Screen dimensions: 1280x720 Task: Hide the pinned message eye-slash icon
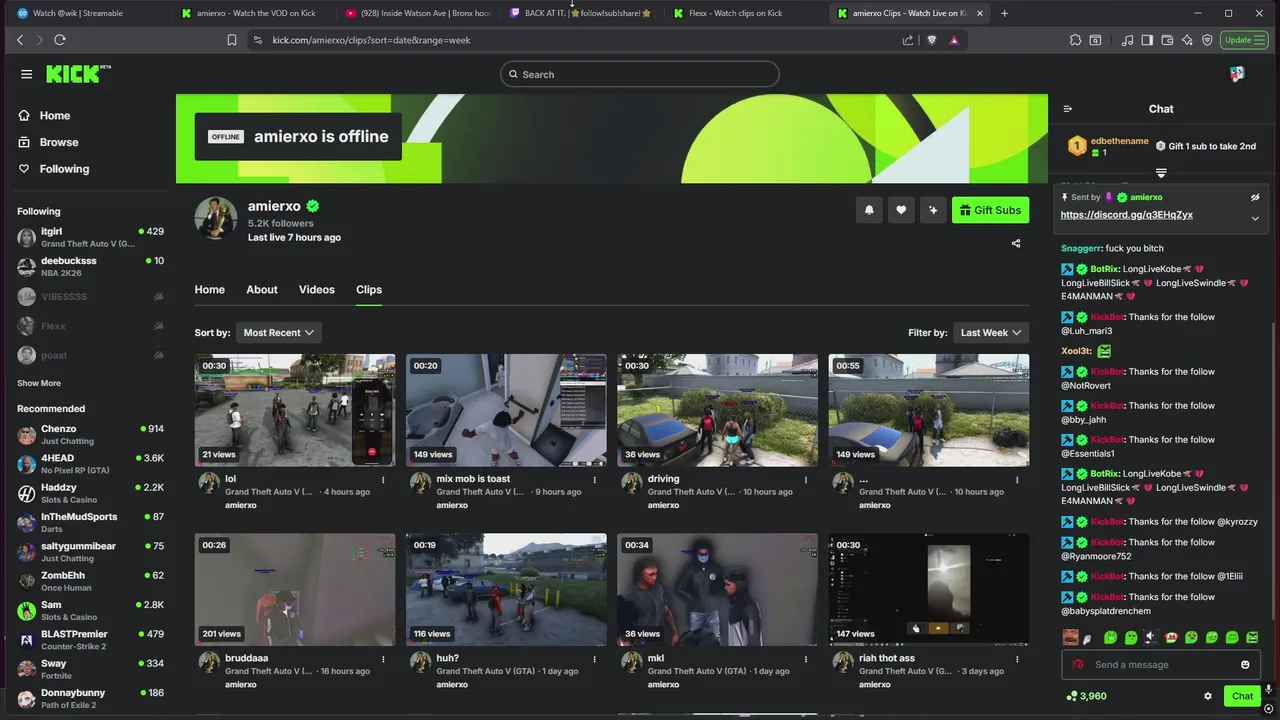coord(1255,197)
